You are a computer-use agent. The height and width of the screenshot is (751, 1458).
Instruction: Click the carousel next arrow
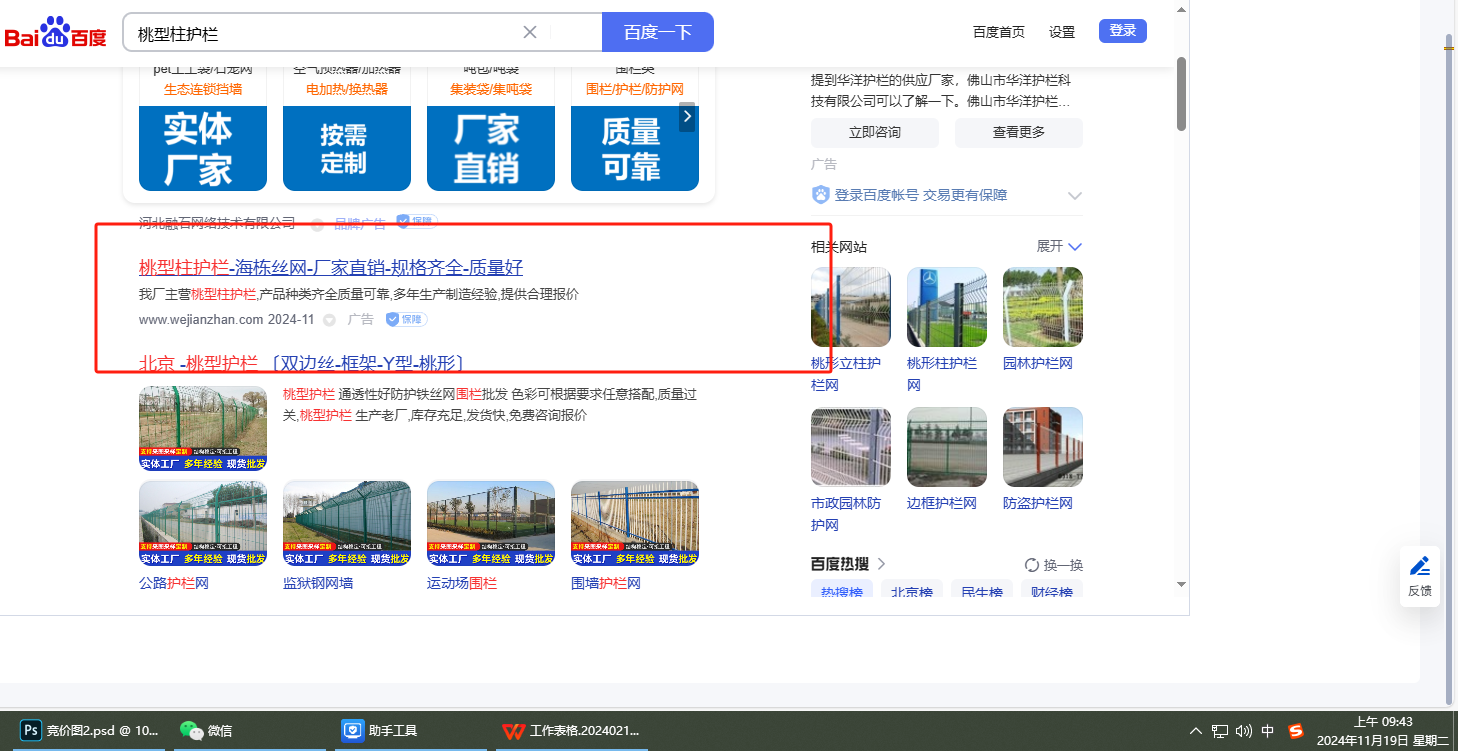tap(687, 117)
